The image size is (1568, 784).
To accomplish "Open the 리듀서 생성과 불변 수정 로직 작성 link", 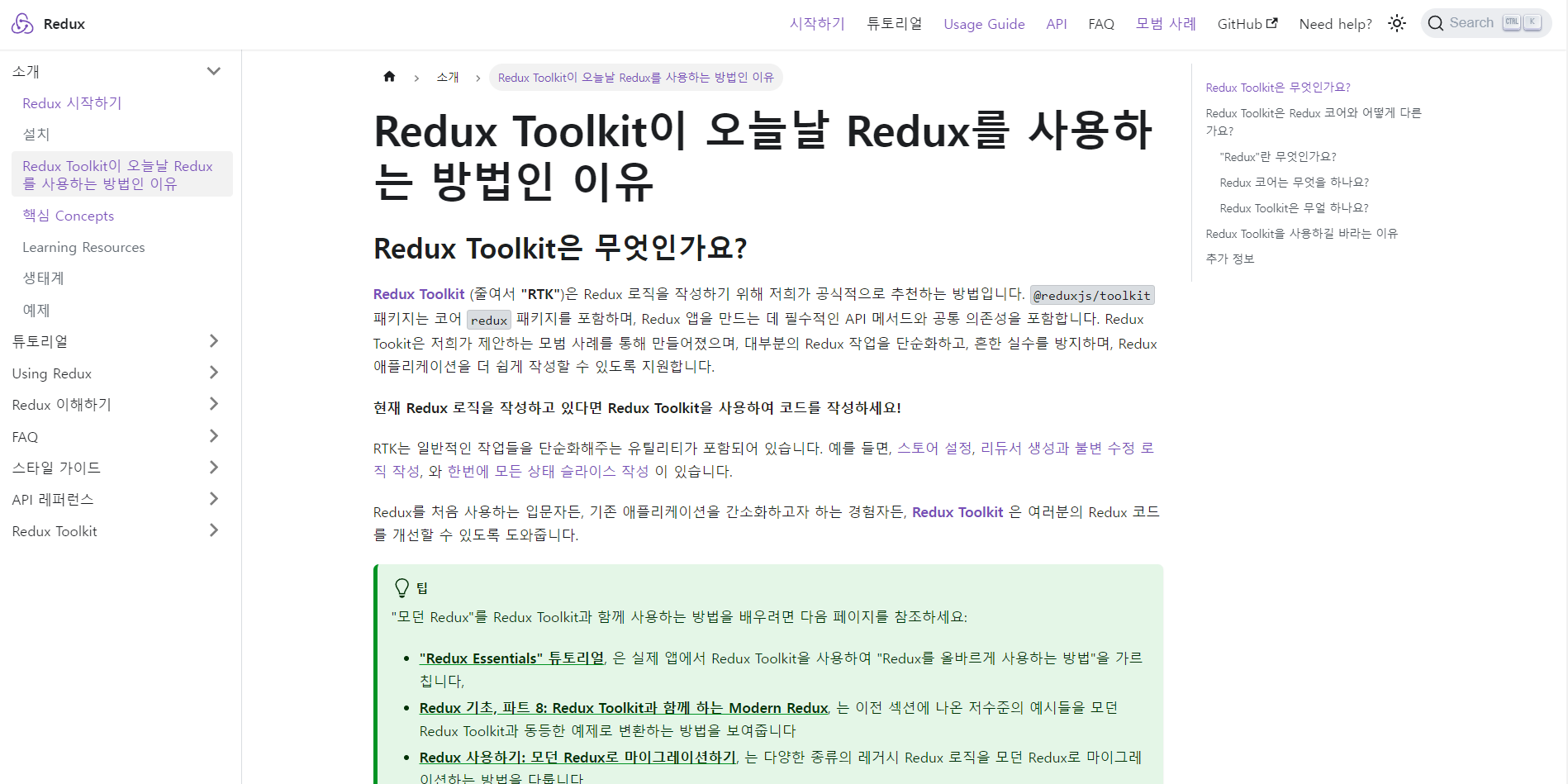I will [1067, 448].
